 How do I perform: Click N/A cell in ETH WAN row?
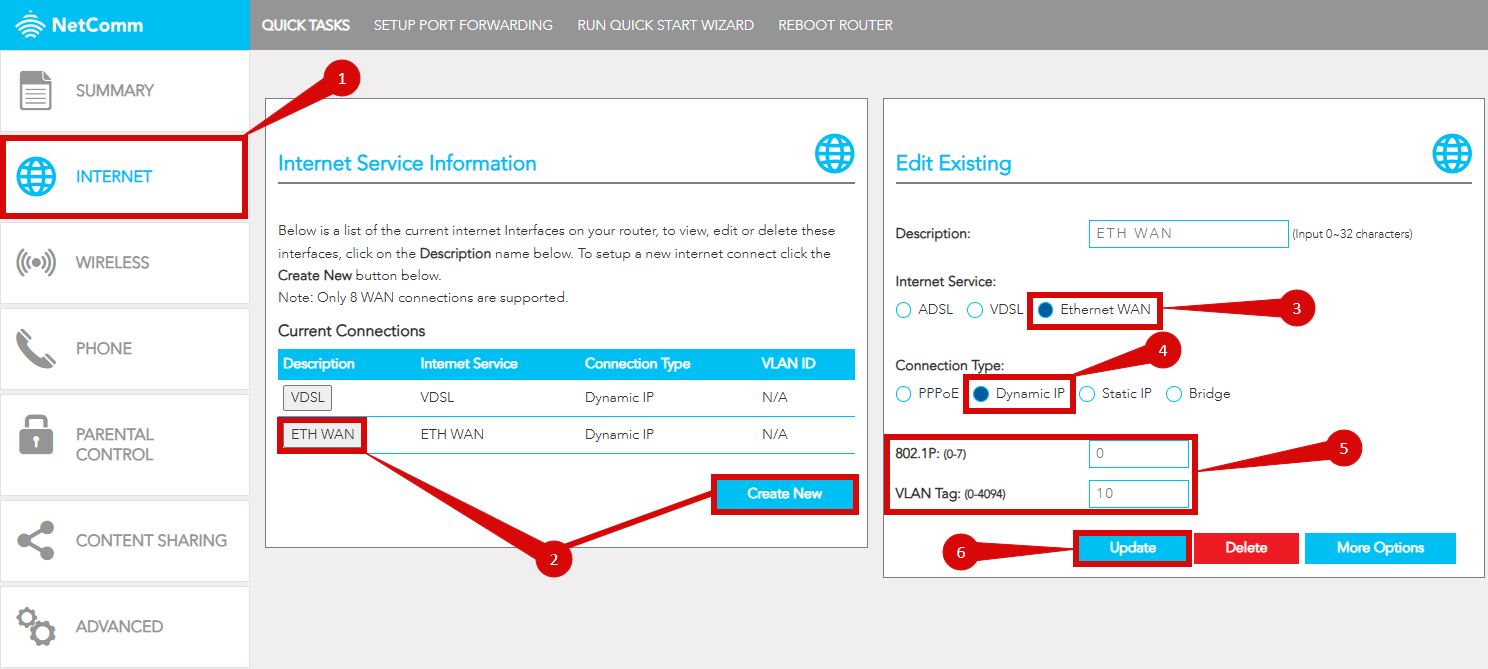[x=774, y=435]
